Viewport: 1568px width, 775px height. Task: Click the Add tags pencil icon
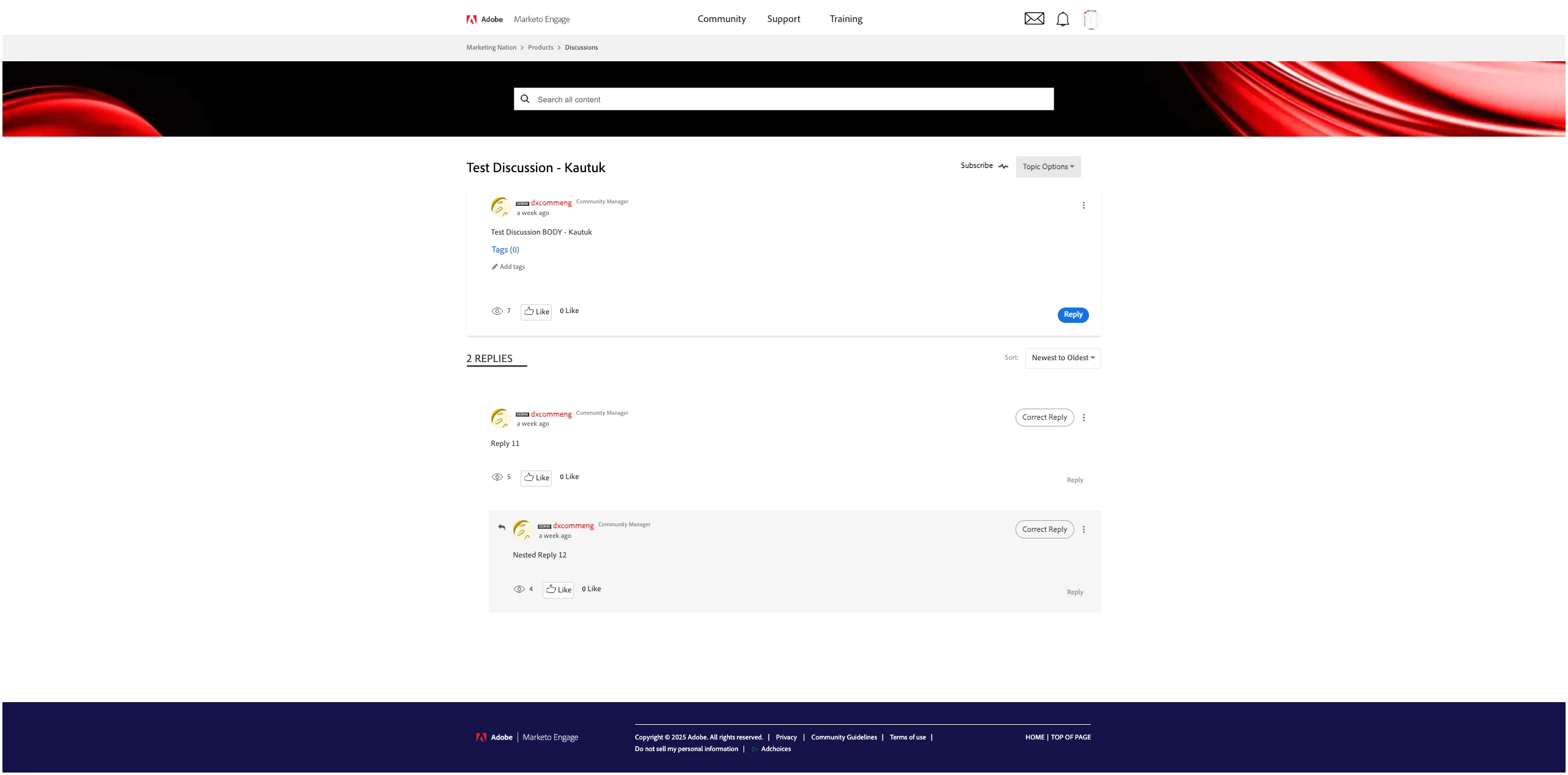pyautogui.click(x=495, y=267)
